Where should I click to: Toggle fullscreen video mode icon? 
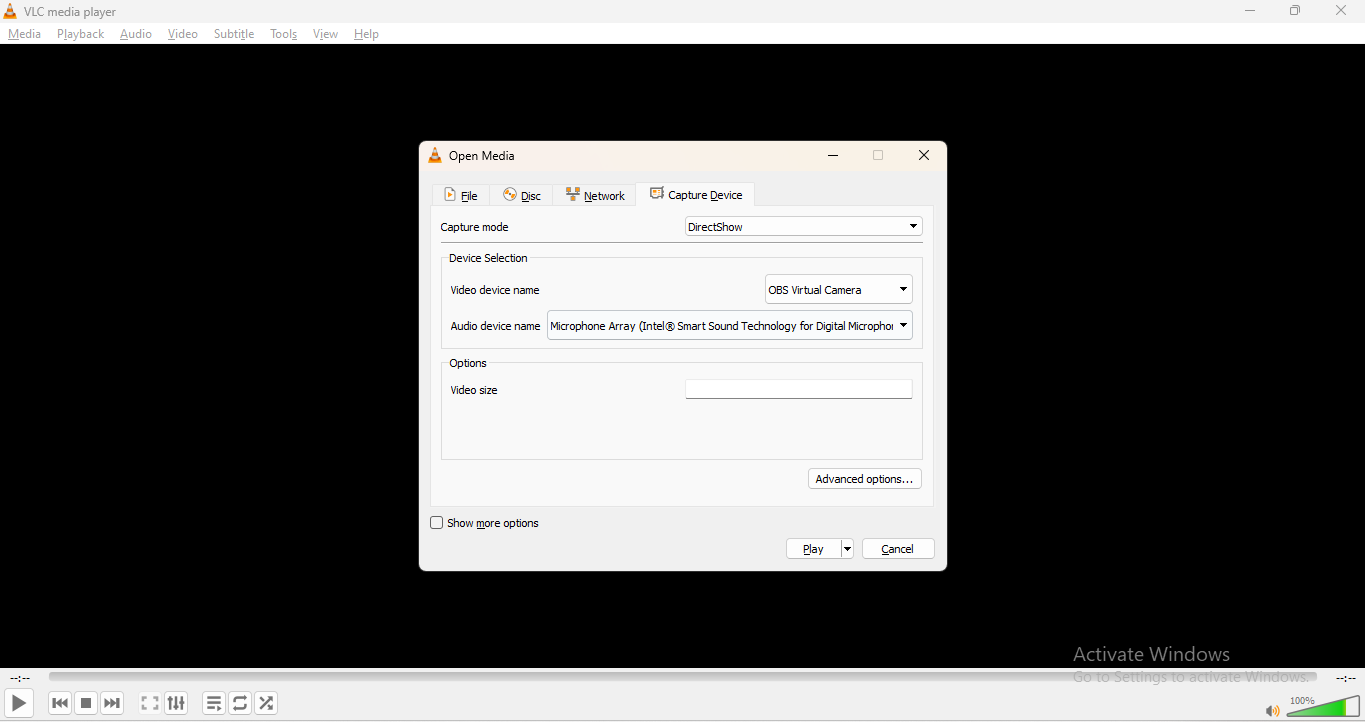pyautogui.click(x=150, y=703)
